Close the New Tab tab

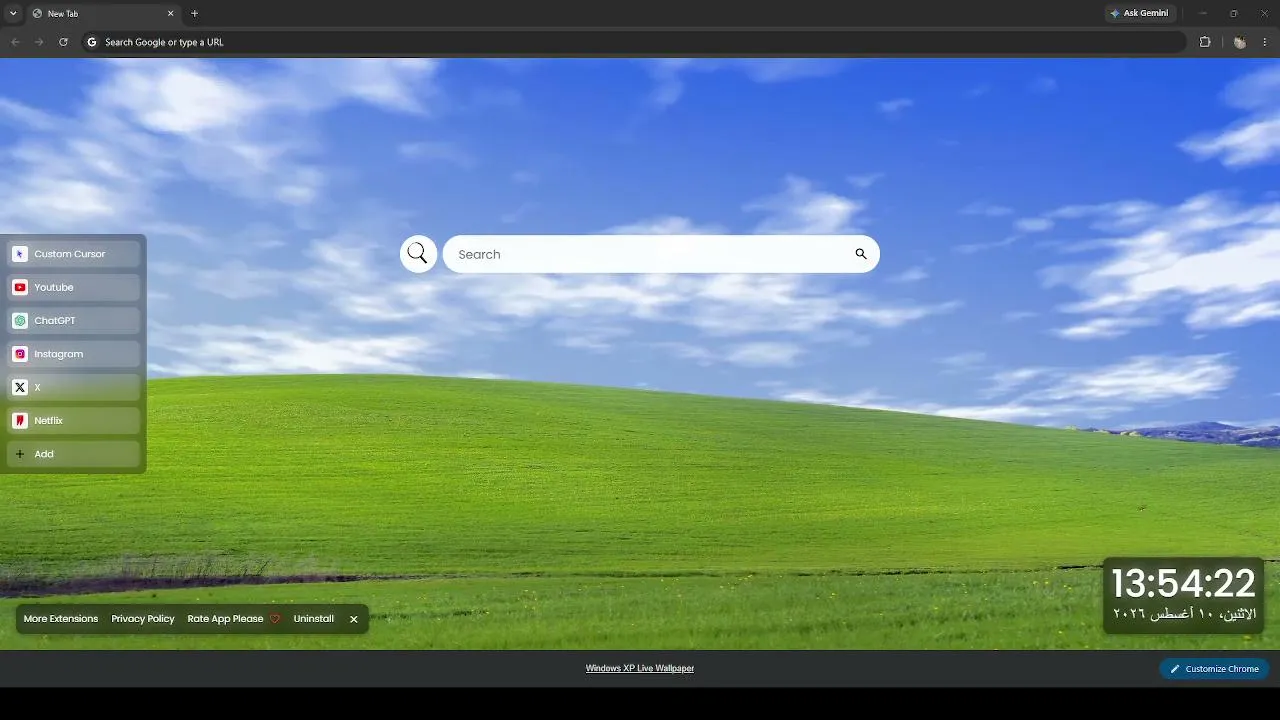[x=171, y=14]
